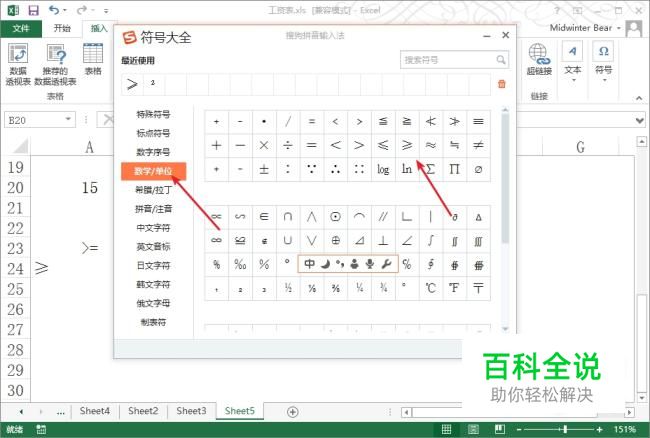This screenshot has width=650, height=438.
Task: Insert the log symbol
Action: coord(383,169)
